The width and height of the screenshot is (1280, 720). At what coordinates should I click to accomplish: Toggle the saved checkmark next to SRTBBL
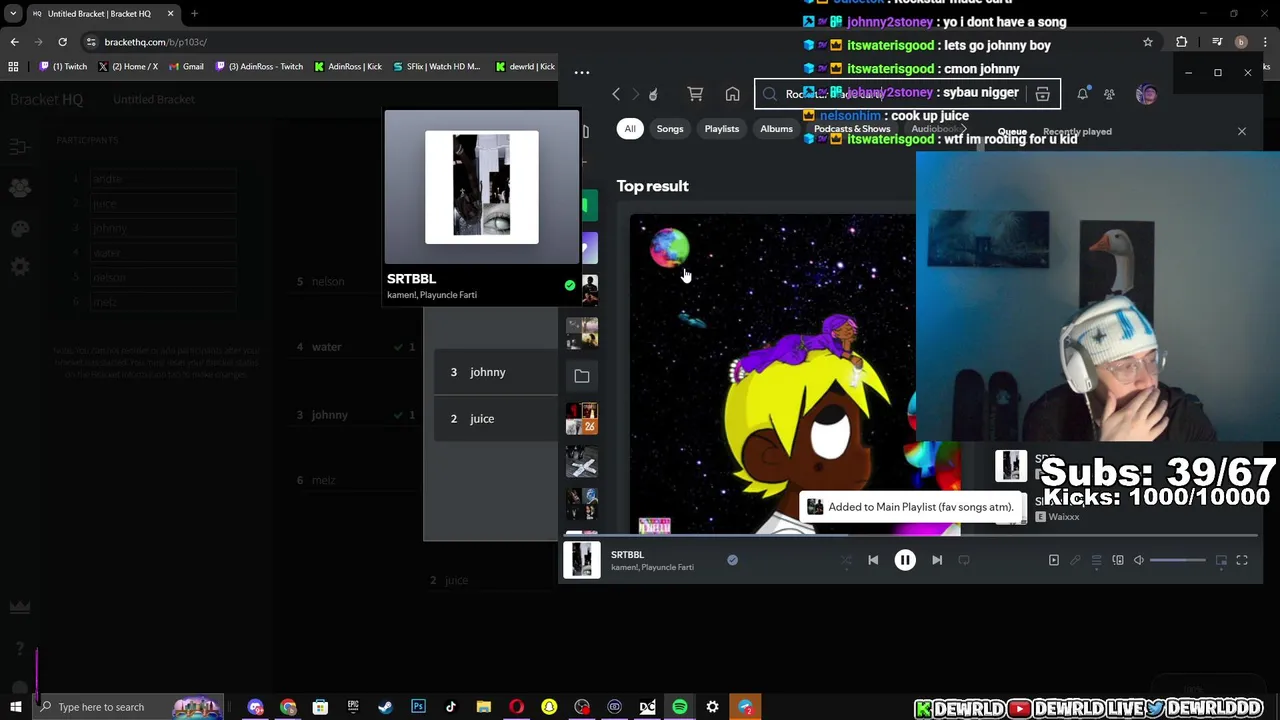(732, 561)
